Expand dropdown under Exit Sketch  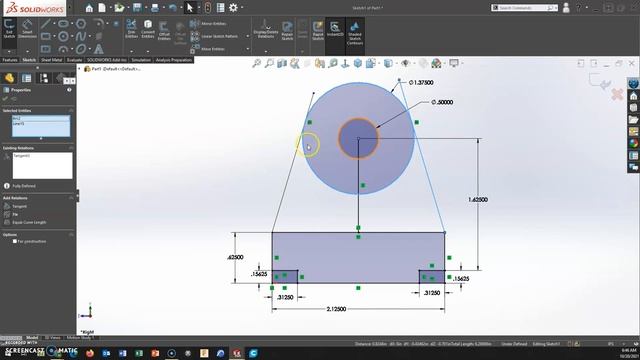pos(9,52)
